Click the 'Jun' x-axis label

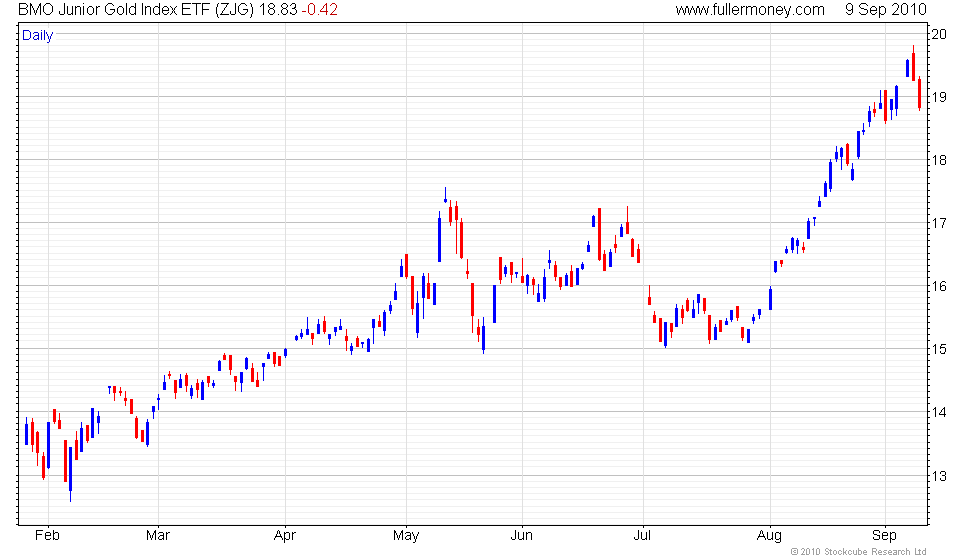tap(522, 536)
